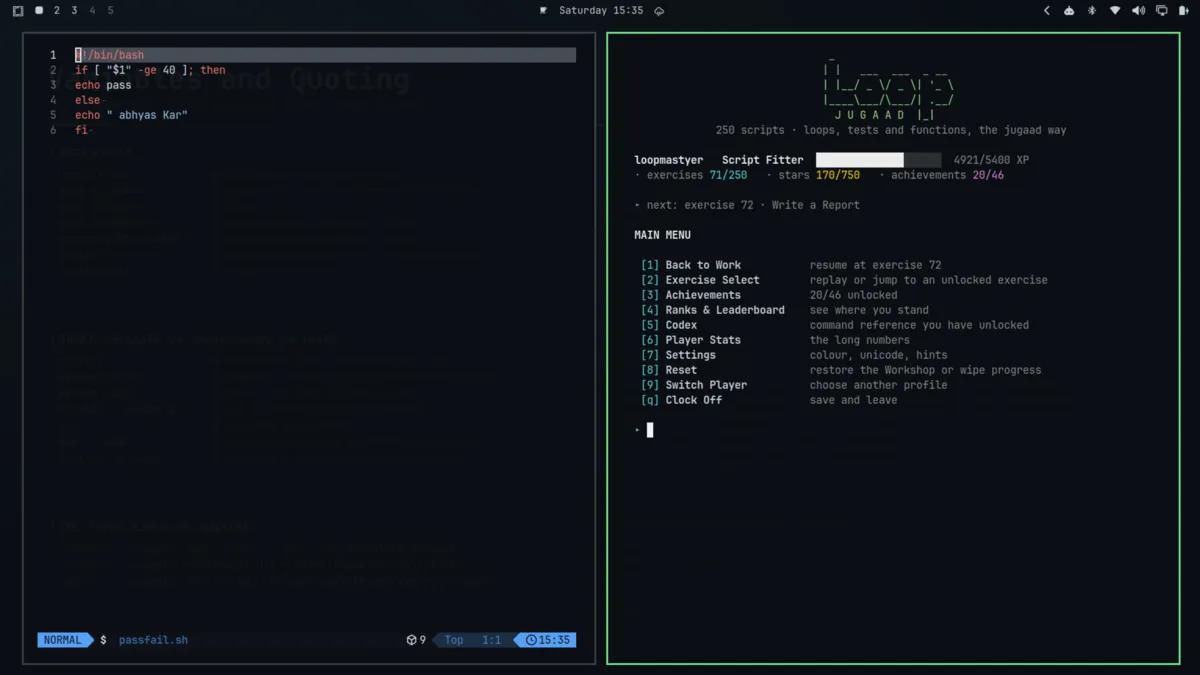Open the display tray icon
1200x675 pixels.
click(x=1161, y=10)
